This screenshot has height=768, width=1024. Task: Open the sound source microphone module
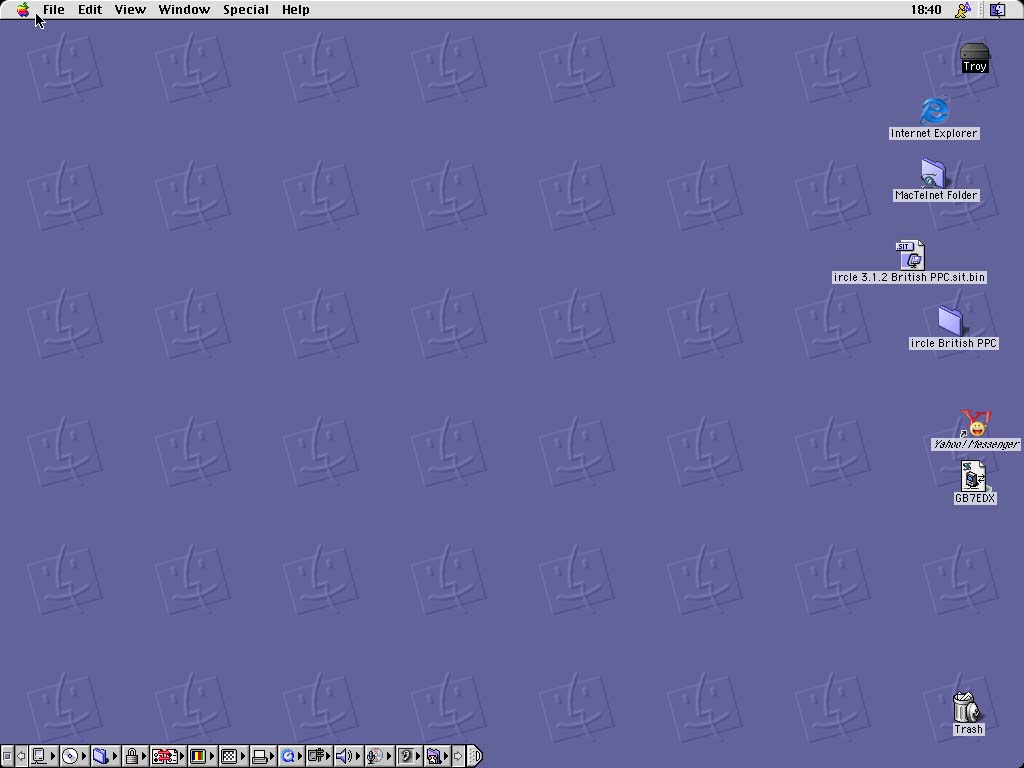pos(379,756)
